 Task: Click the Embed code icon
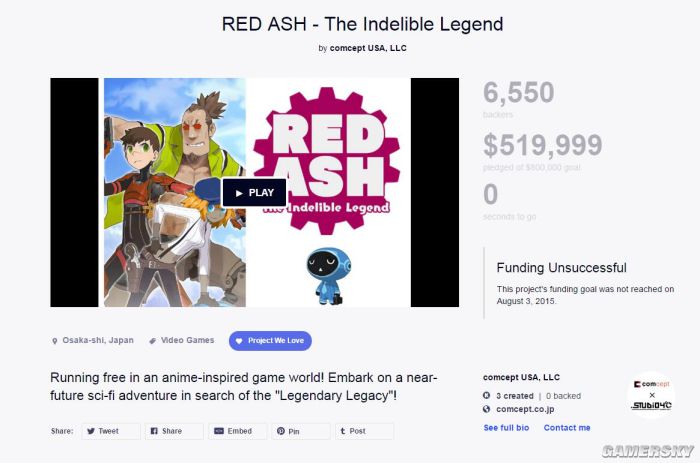click(x=219, y=431)
